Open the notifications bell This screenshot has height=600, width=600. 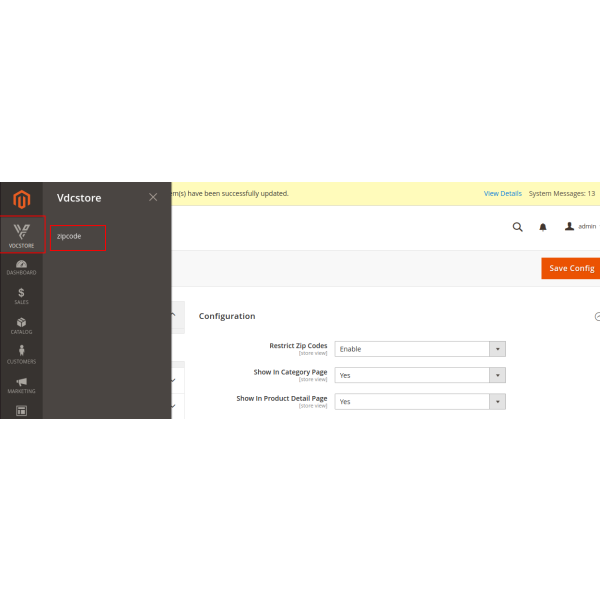543,227
